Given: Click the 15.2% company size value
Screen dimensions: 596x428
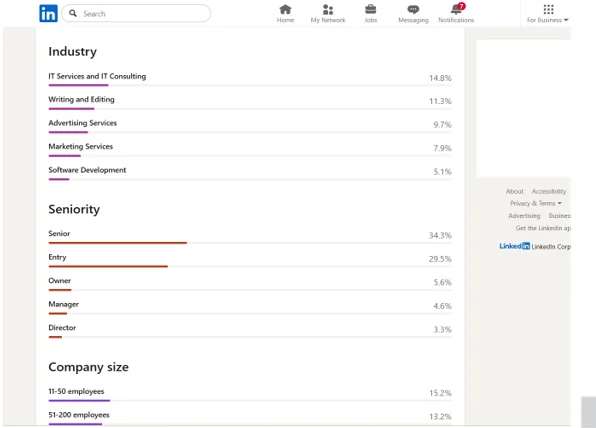Looking at the screenshot, I should (440, 393).
